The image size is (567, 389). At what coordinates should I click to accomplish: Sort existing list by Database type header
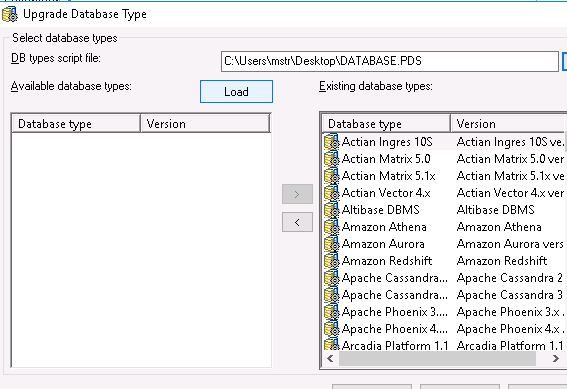[386, 124]
